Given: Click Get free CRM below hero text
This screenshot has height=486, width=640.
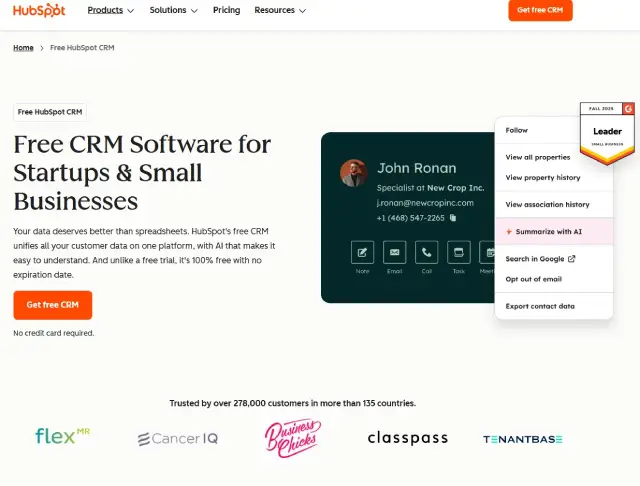Looking at the screenshot, I should pos(52,305).
